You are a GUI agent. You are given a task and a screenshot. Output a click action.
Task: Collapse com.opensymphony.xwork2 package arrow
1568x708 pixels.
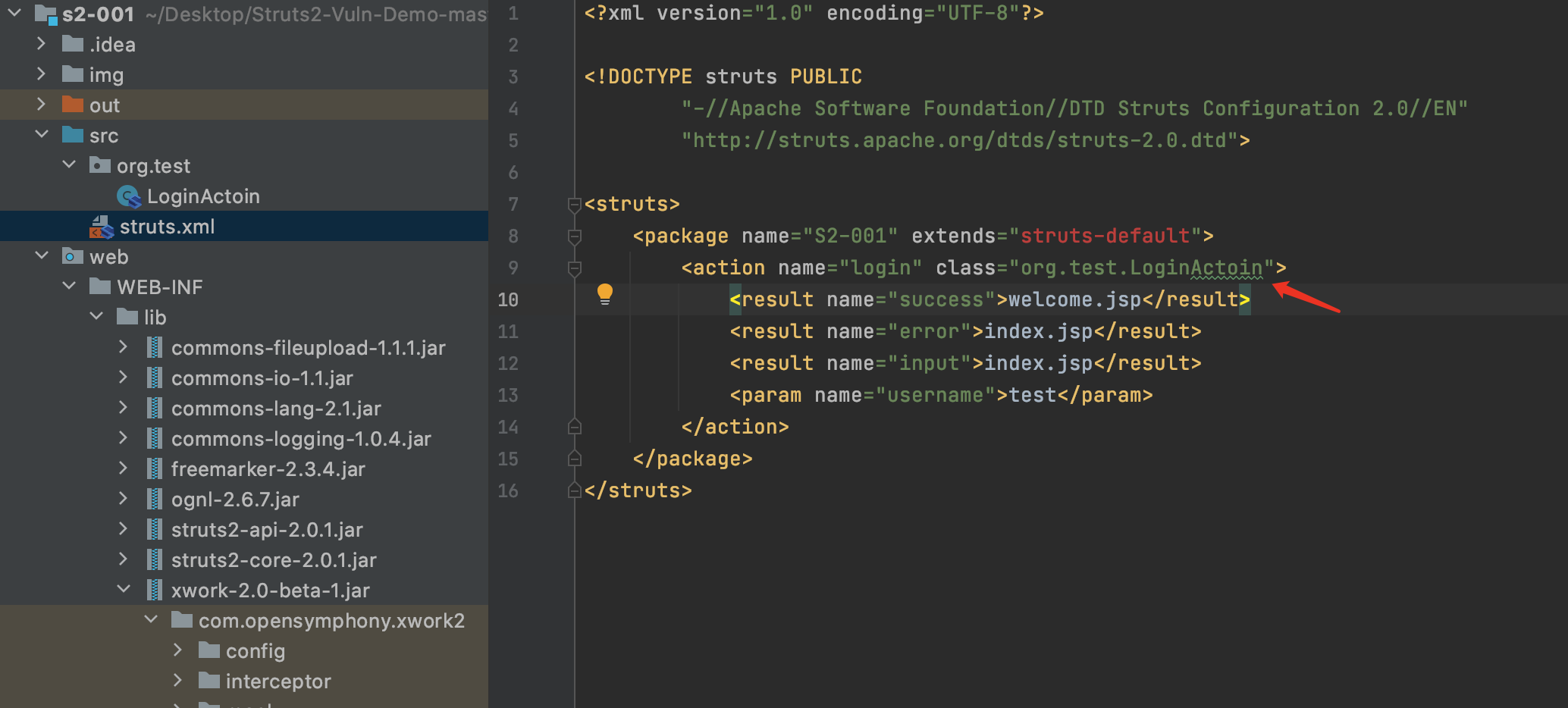(151, 619)
